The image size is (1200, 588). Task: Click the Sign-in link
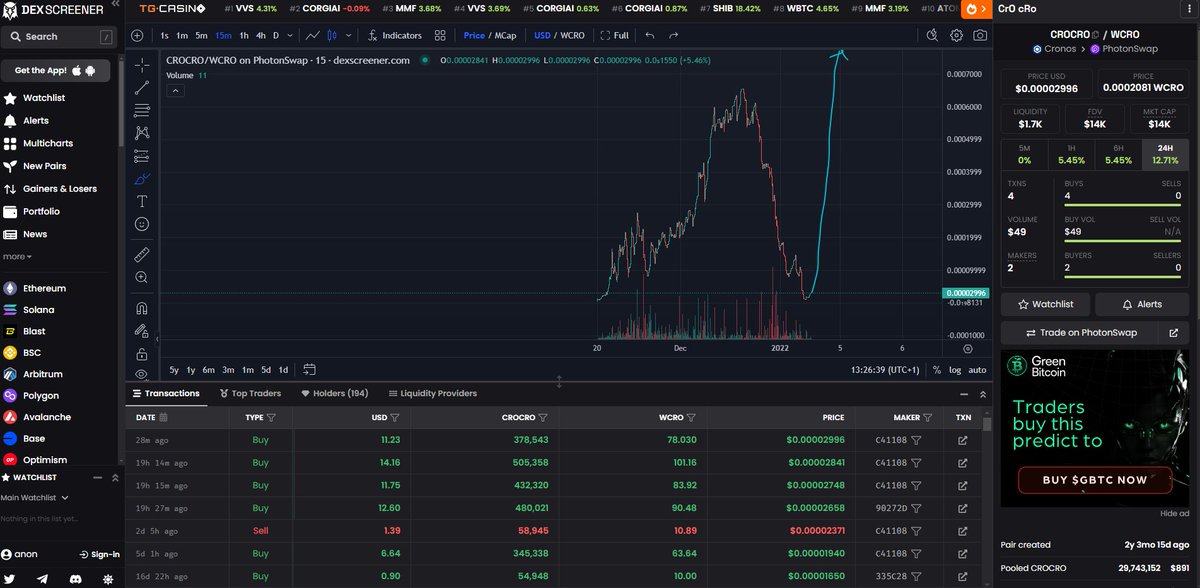point(98,554)
